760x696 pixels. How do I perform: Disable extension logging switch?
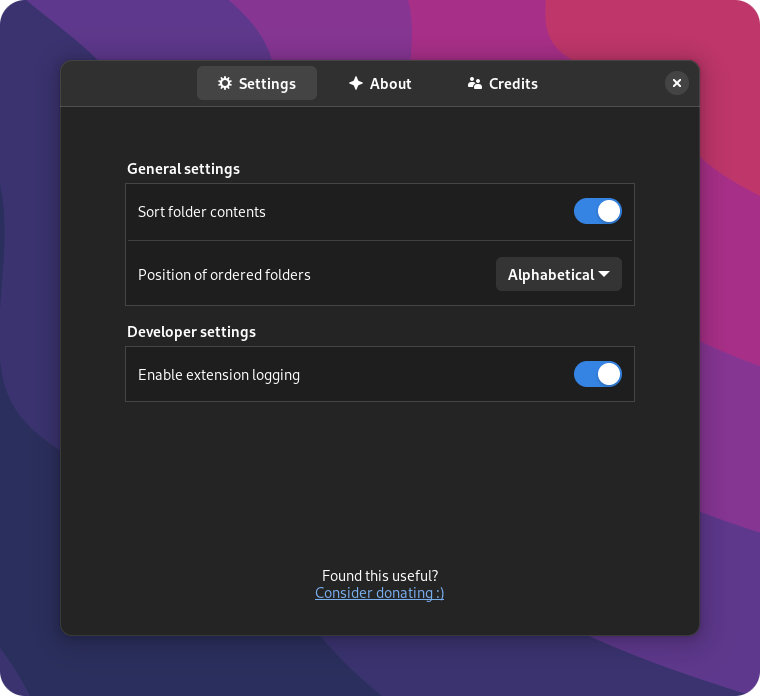(598, 374)
